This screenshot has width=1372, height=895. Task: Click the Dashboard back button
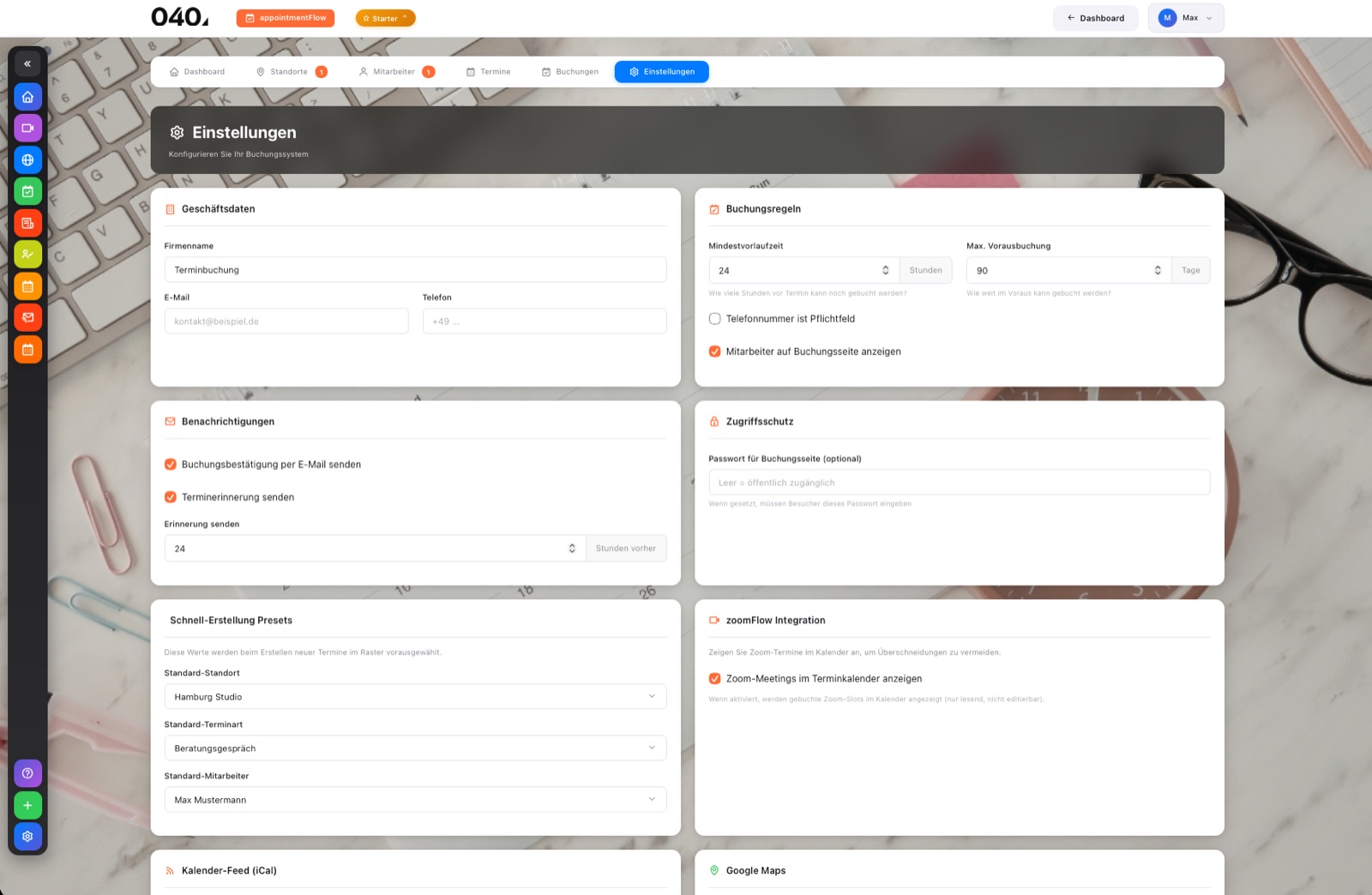[1095, 18]
